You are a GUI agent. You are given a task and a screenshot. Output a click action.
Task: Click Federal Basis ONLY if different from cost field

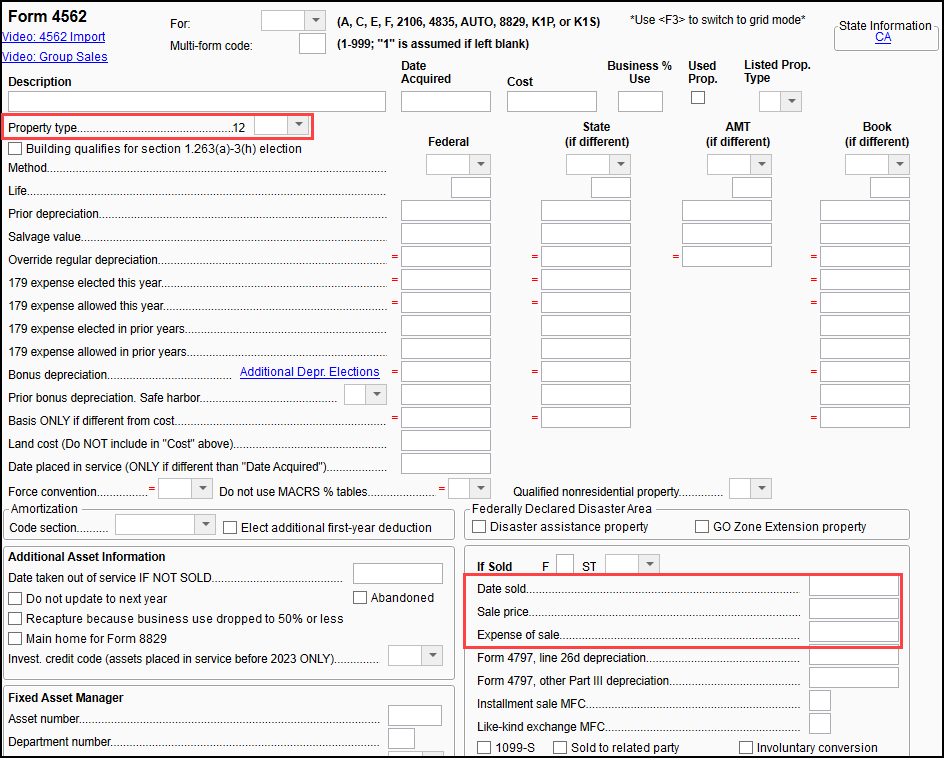(446, 417)
